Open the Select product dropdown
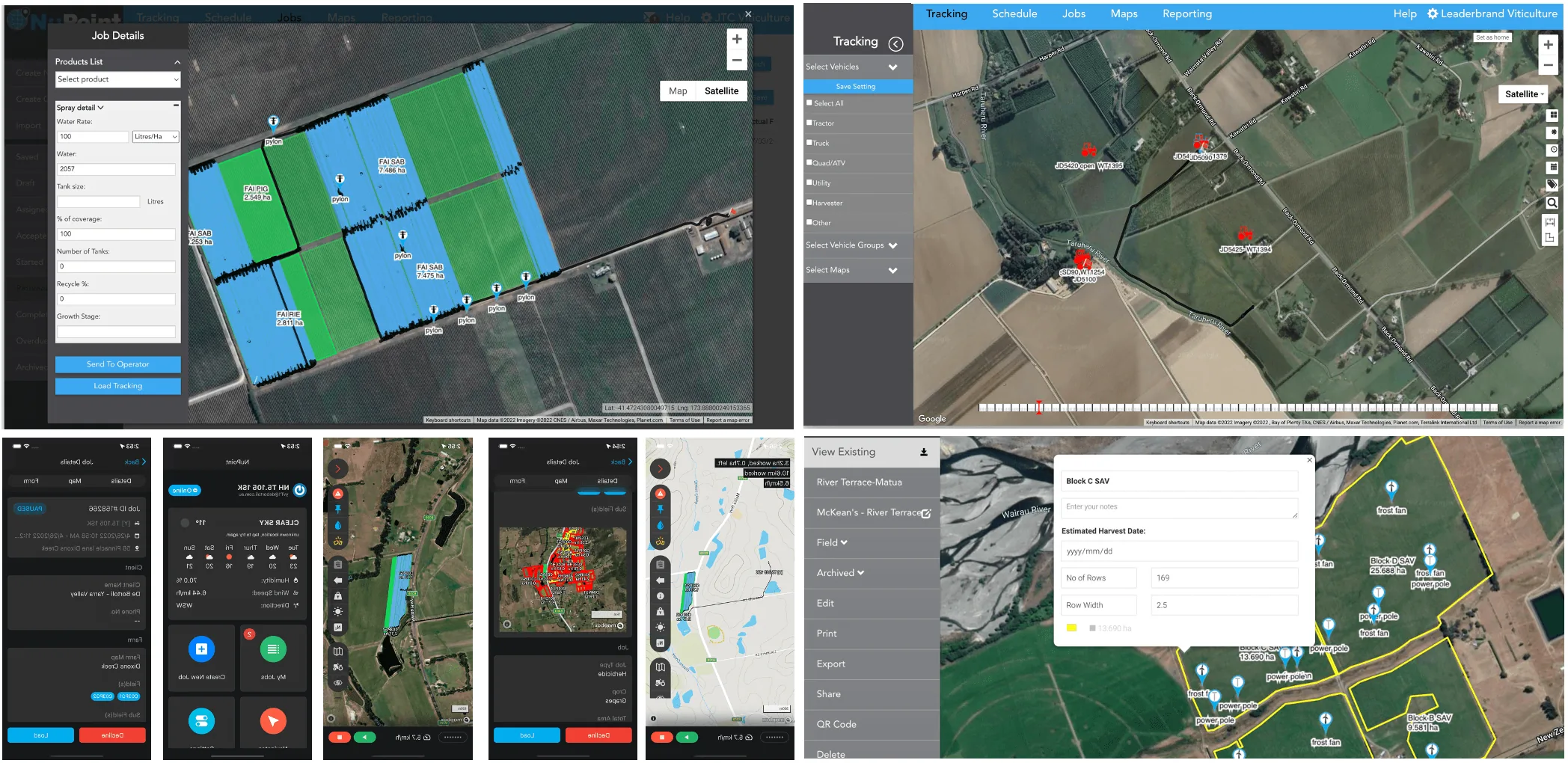This screenshot has width=1568, height=763. click(x=118, y=79)
